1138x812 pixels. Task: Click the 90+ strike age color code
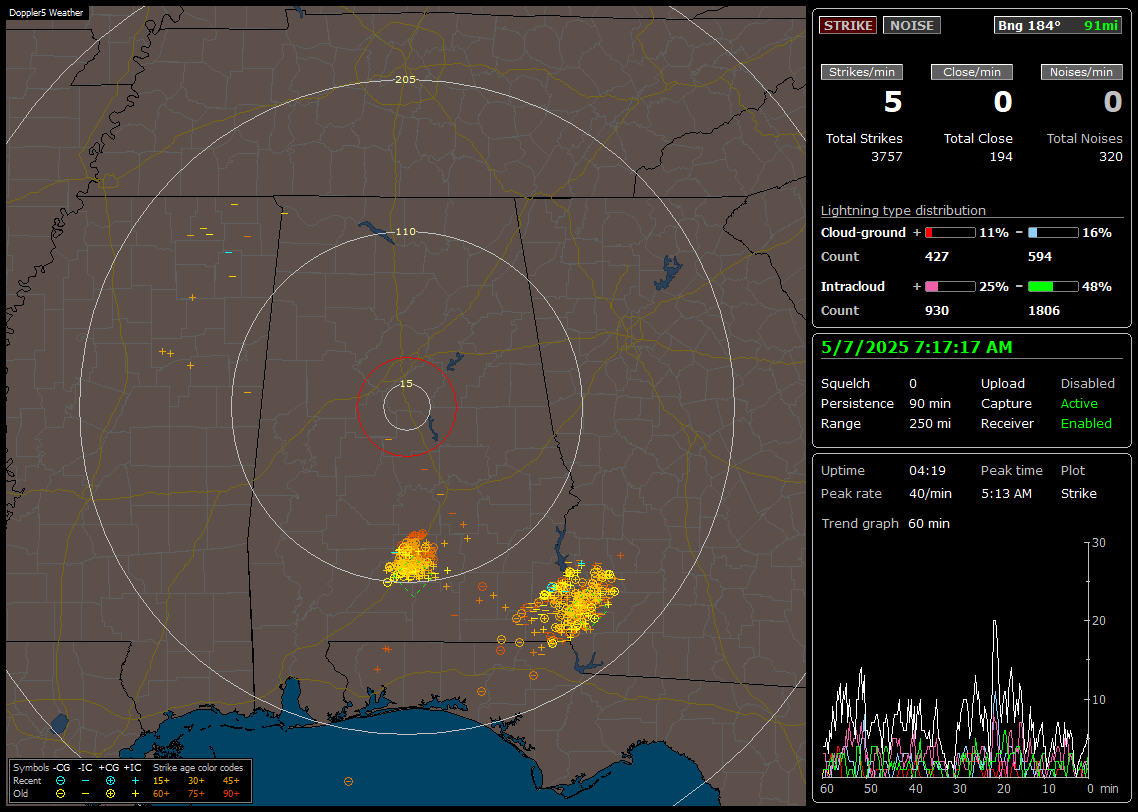(x=231, y=794)
